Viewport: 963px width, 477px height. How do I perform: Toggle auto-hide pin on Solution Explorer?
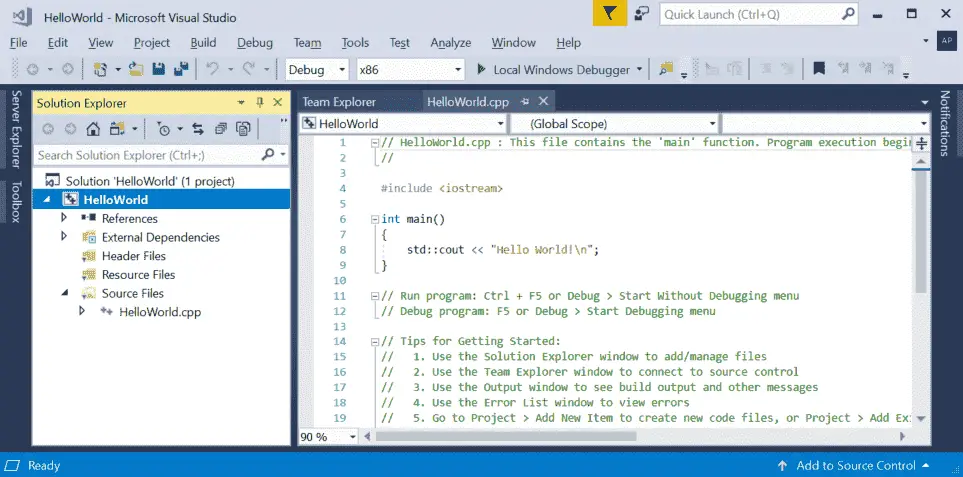pyautogui.click(x=260, y=103)
